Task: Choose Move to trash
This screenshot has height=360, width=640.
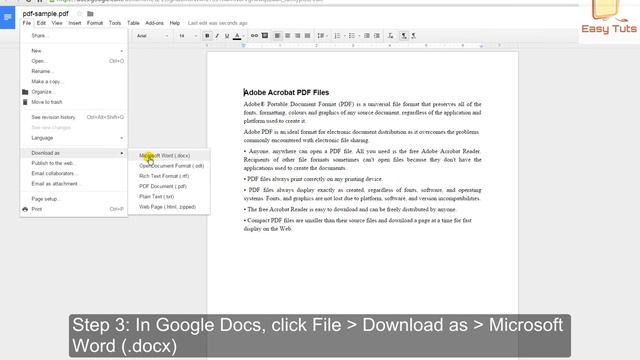Action: 74,102
